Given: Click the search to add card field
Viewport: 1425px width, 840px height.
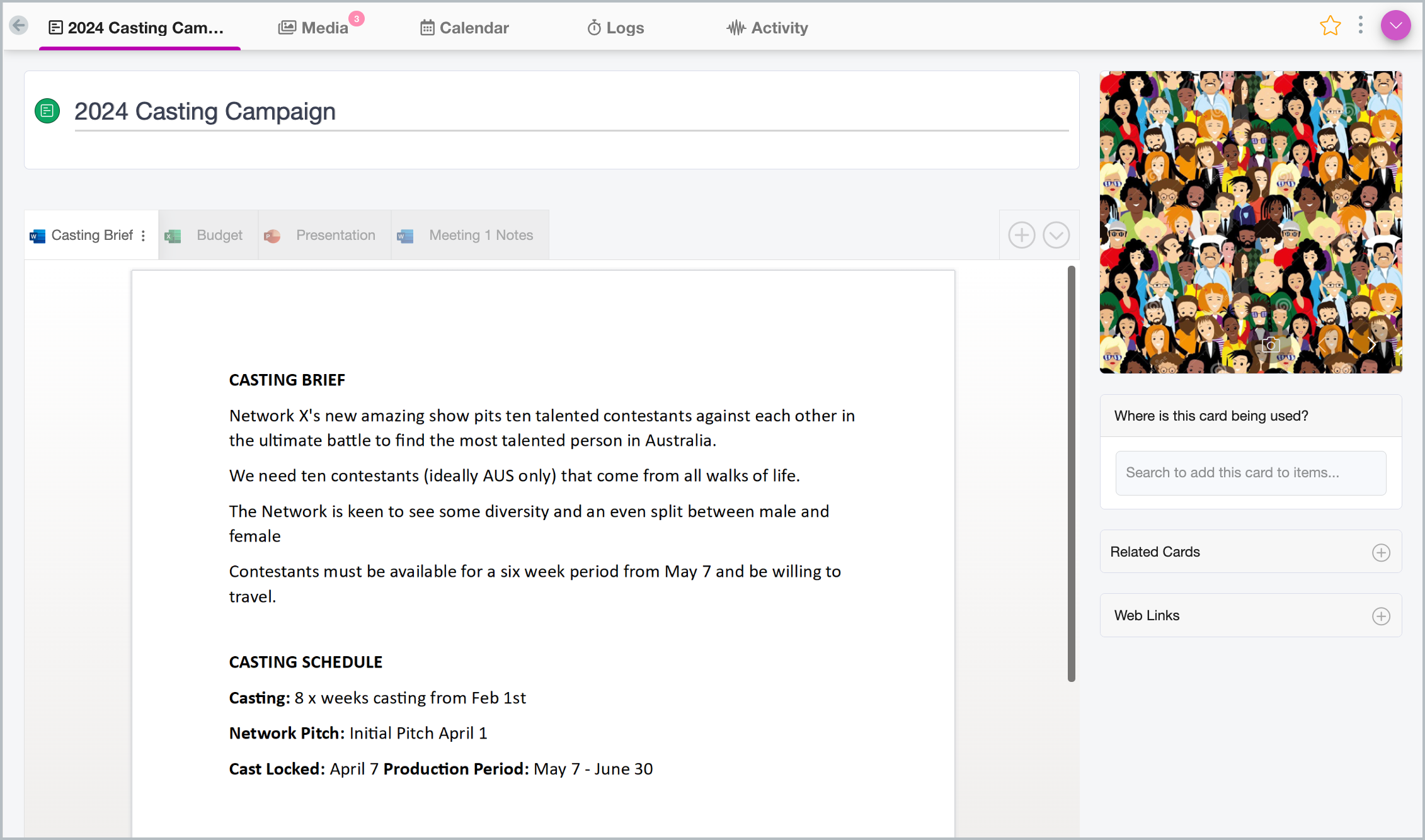Looking at the screenshot, I should (x=1250, y=473).
